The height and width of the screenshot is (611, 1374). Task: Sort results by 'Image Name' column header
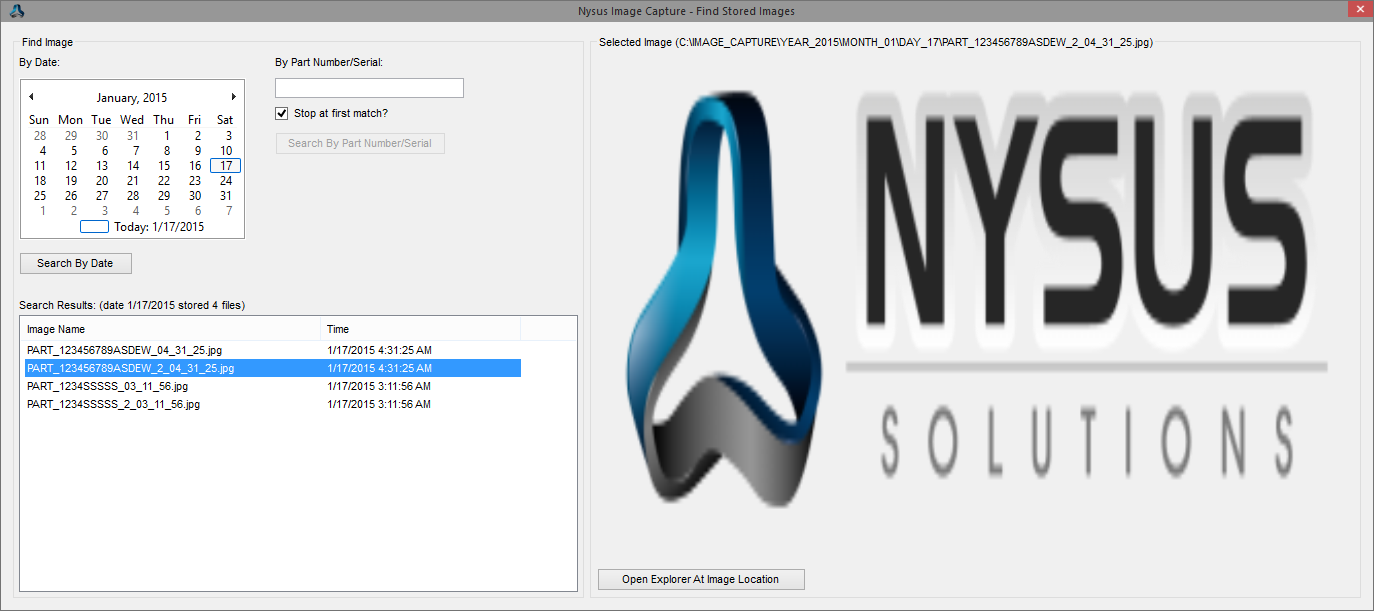coord(170,329)
